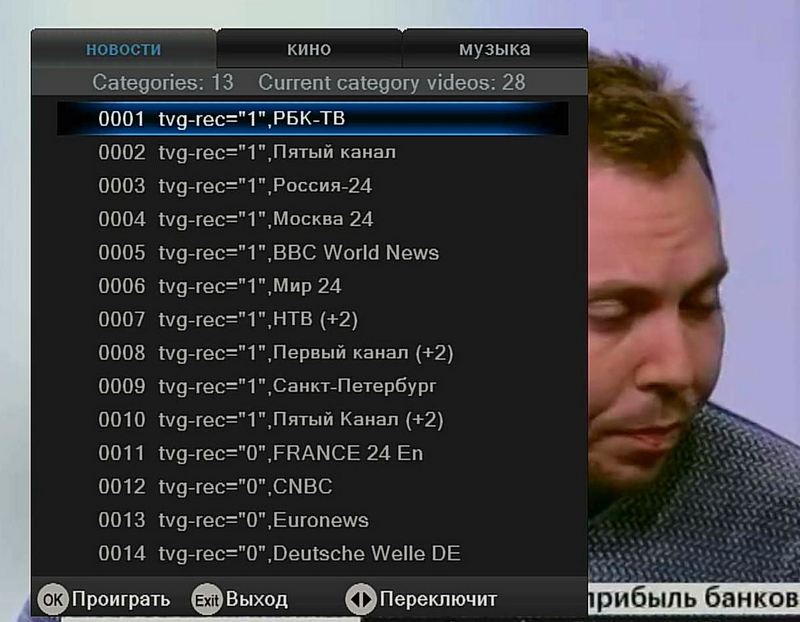Select channel 0007 НТВ (+2)
The image size is (800, 622).
313,319
